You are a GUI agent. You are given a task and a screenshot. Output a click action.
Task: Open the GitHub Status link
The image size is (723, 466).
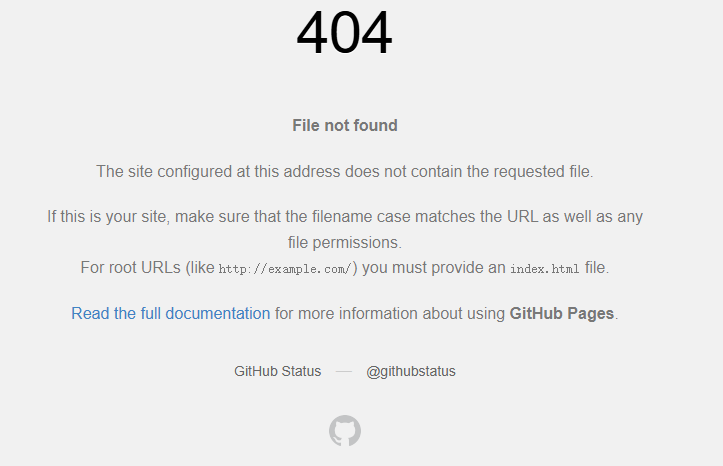click(x=278, y=371)
